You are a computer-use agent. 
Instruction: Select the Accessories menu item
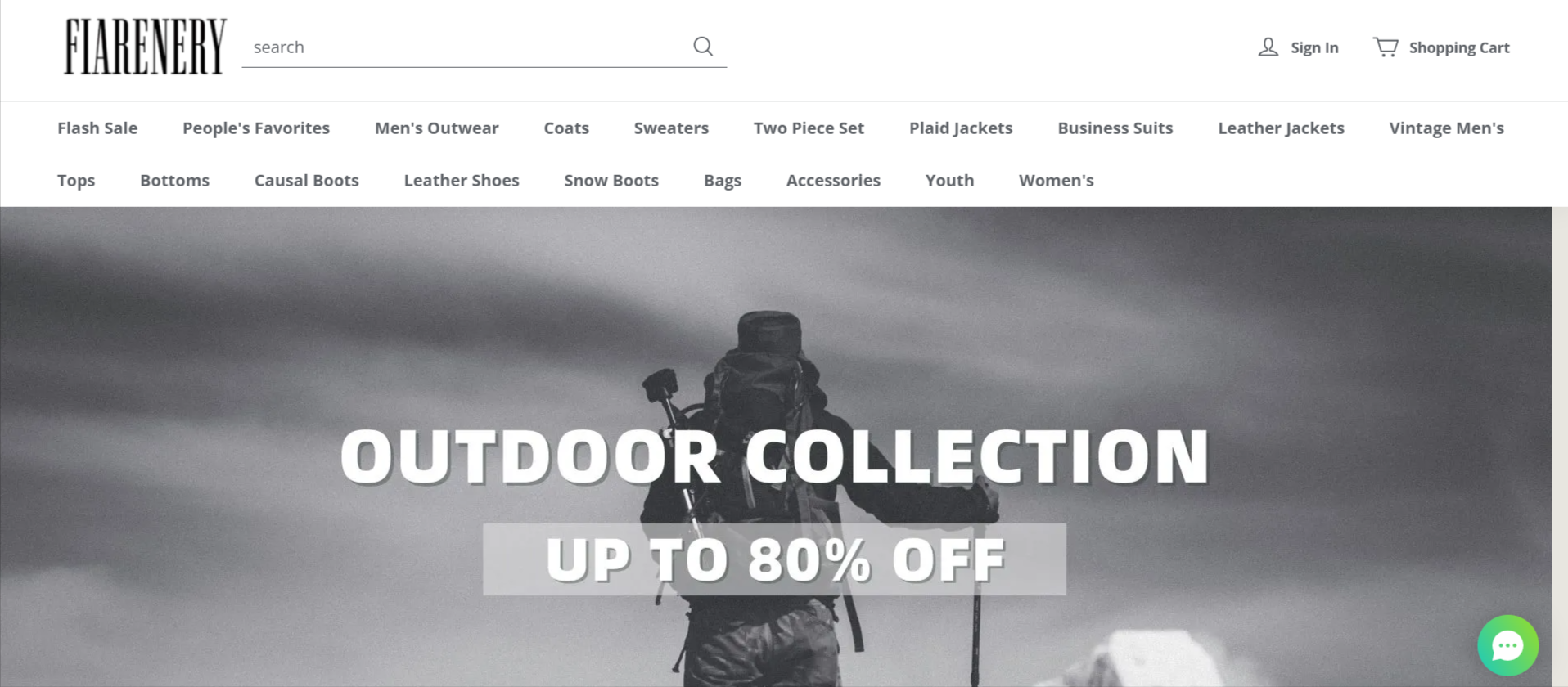pos(833,180)
